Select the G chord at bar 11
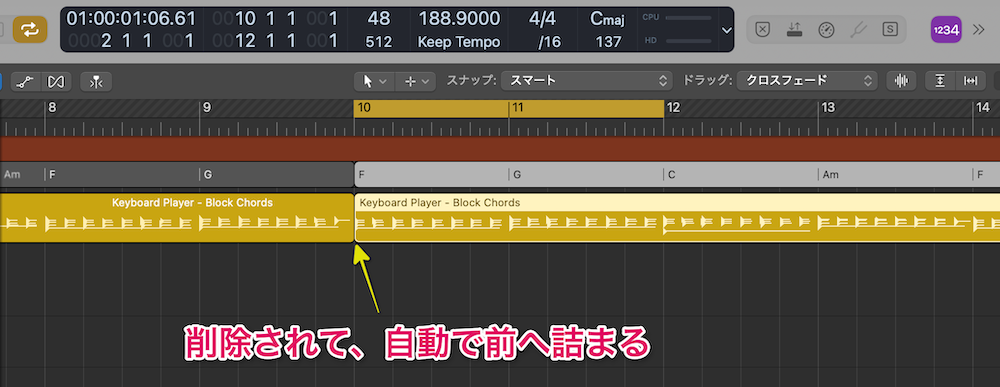 586,174
